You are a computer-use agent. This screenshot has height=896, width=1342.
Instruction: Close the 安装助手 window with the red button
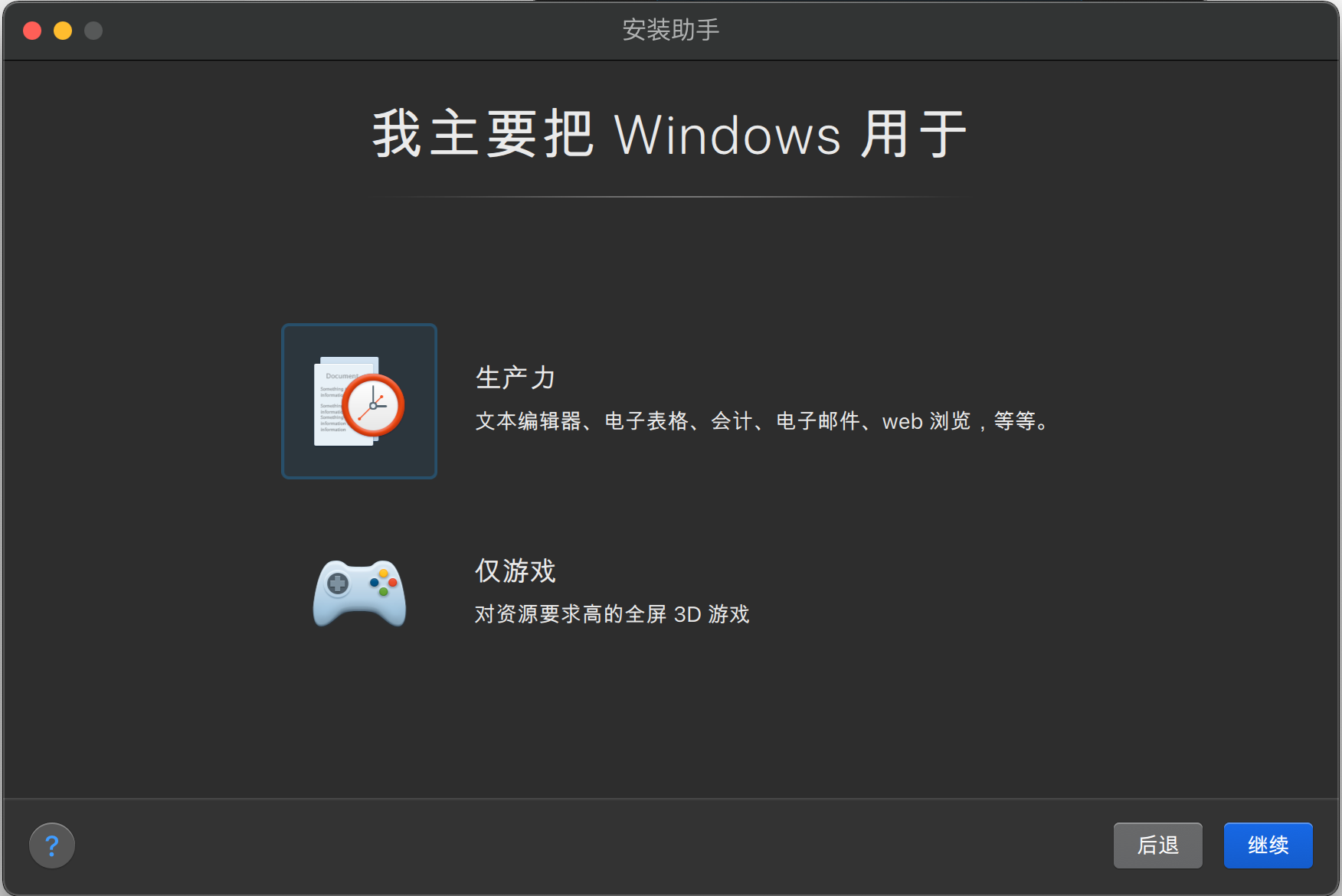coord(32,31)
